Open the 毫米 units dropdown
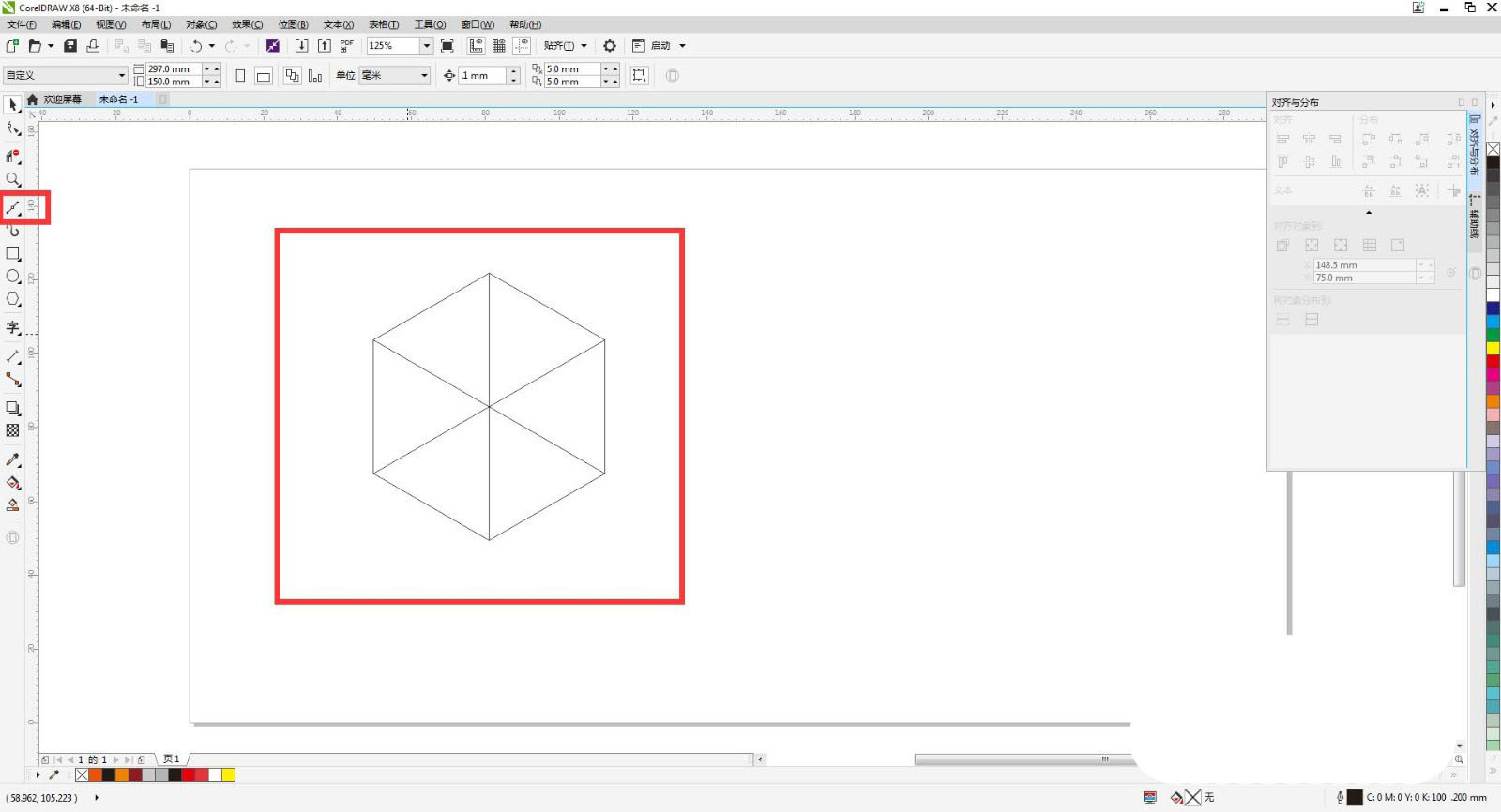The image size is (1501, 812). click(424, 76)
